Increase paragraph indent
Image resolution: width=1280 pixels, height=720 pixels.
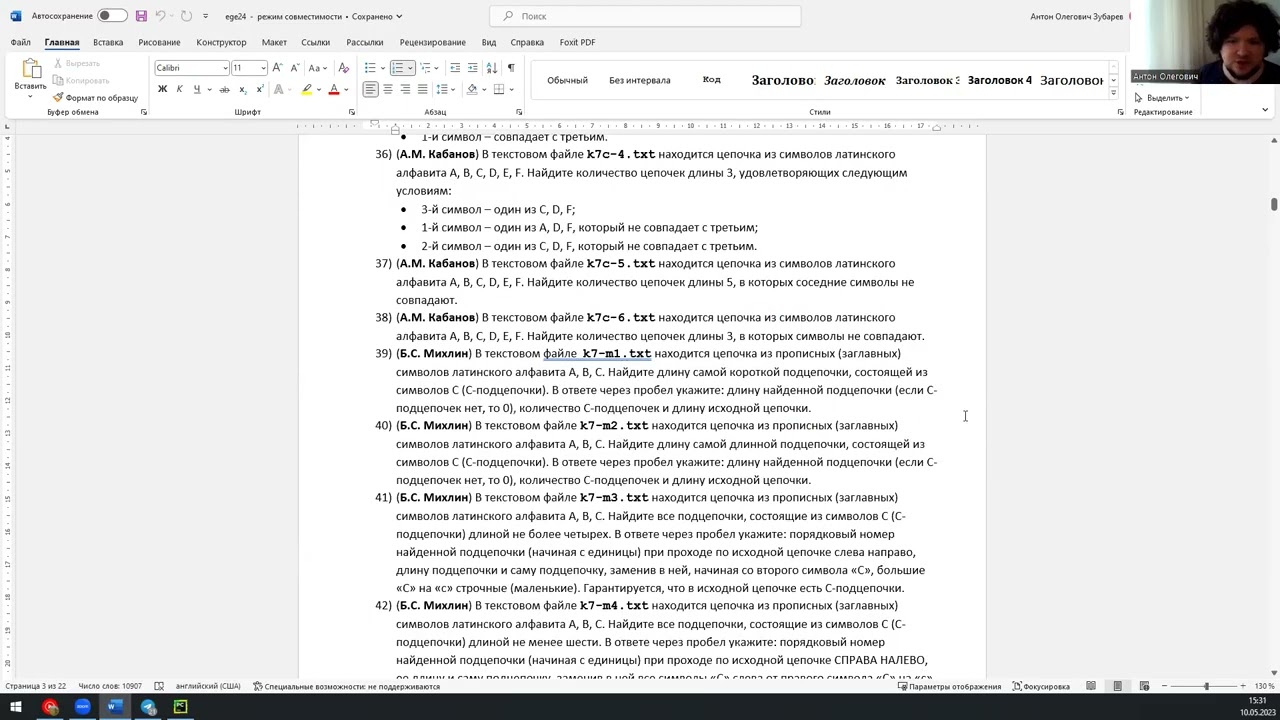(472, 68)
